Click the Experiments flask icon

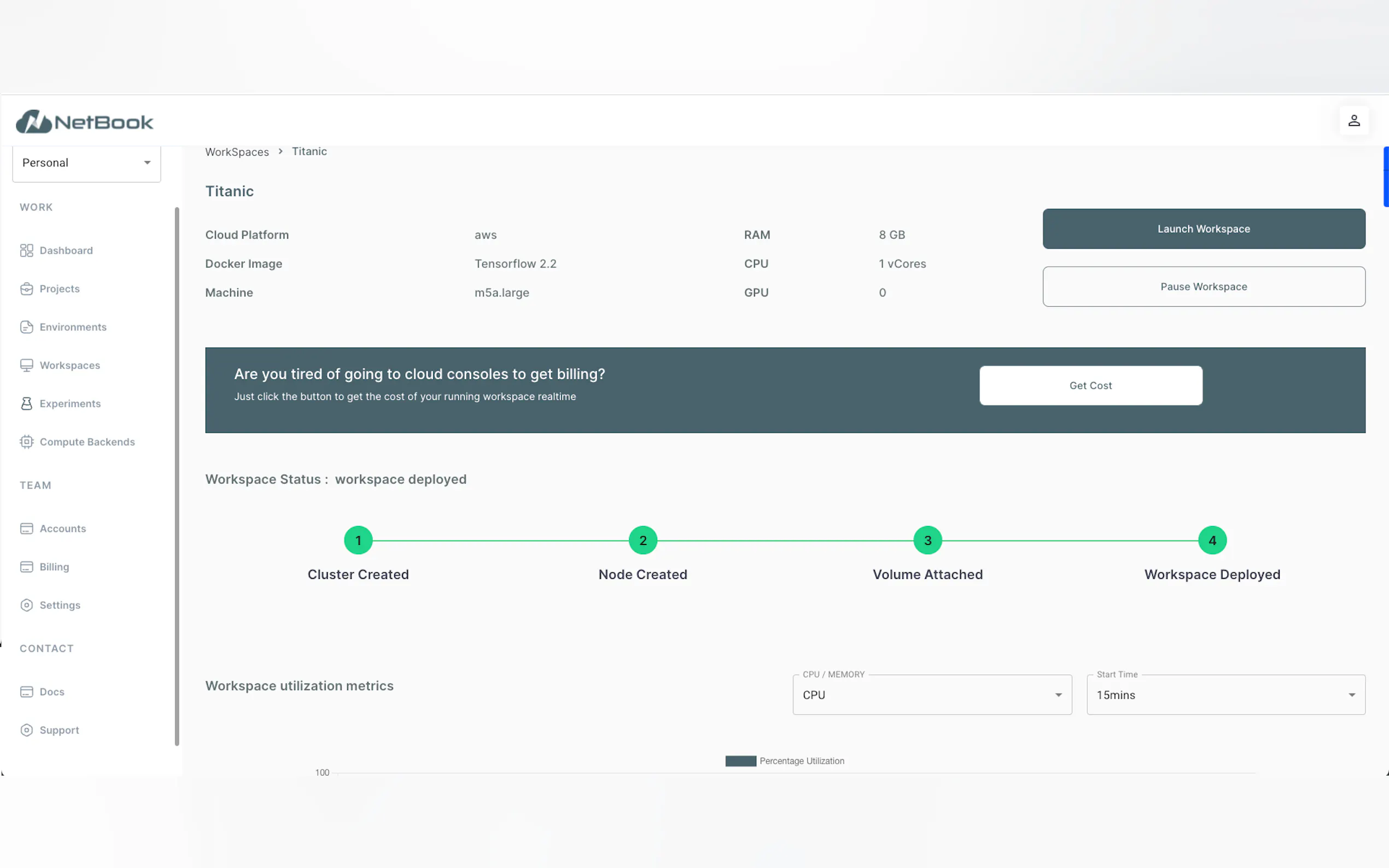26,403
